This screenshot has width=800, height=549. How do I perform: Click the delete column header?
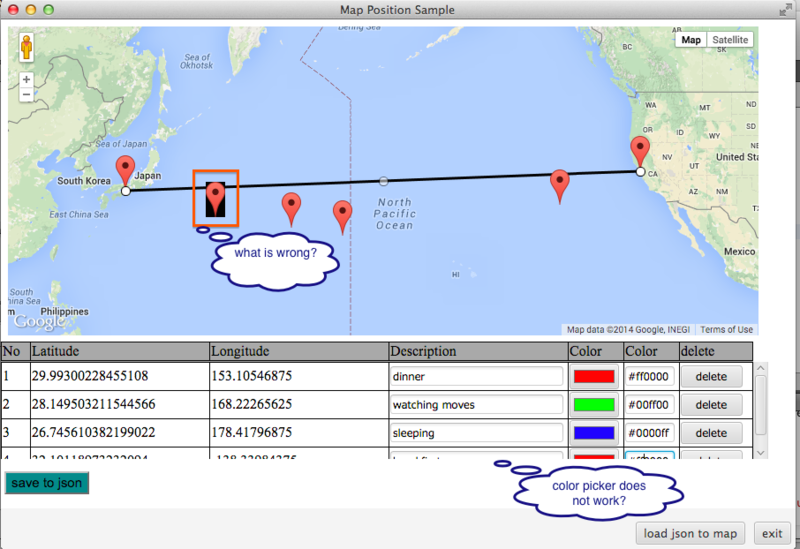tap(716, 351)
